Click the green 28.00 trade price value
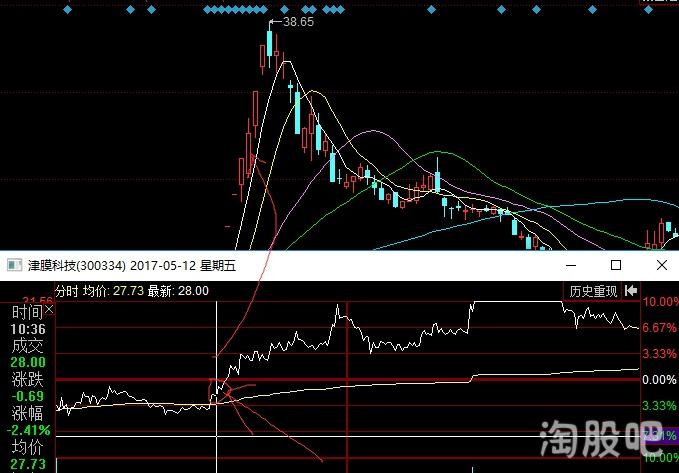679x473 pixels. click(28, 363)
